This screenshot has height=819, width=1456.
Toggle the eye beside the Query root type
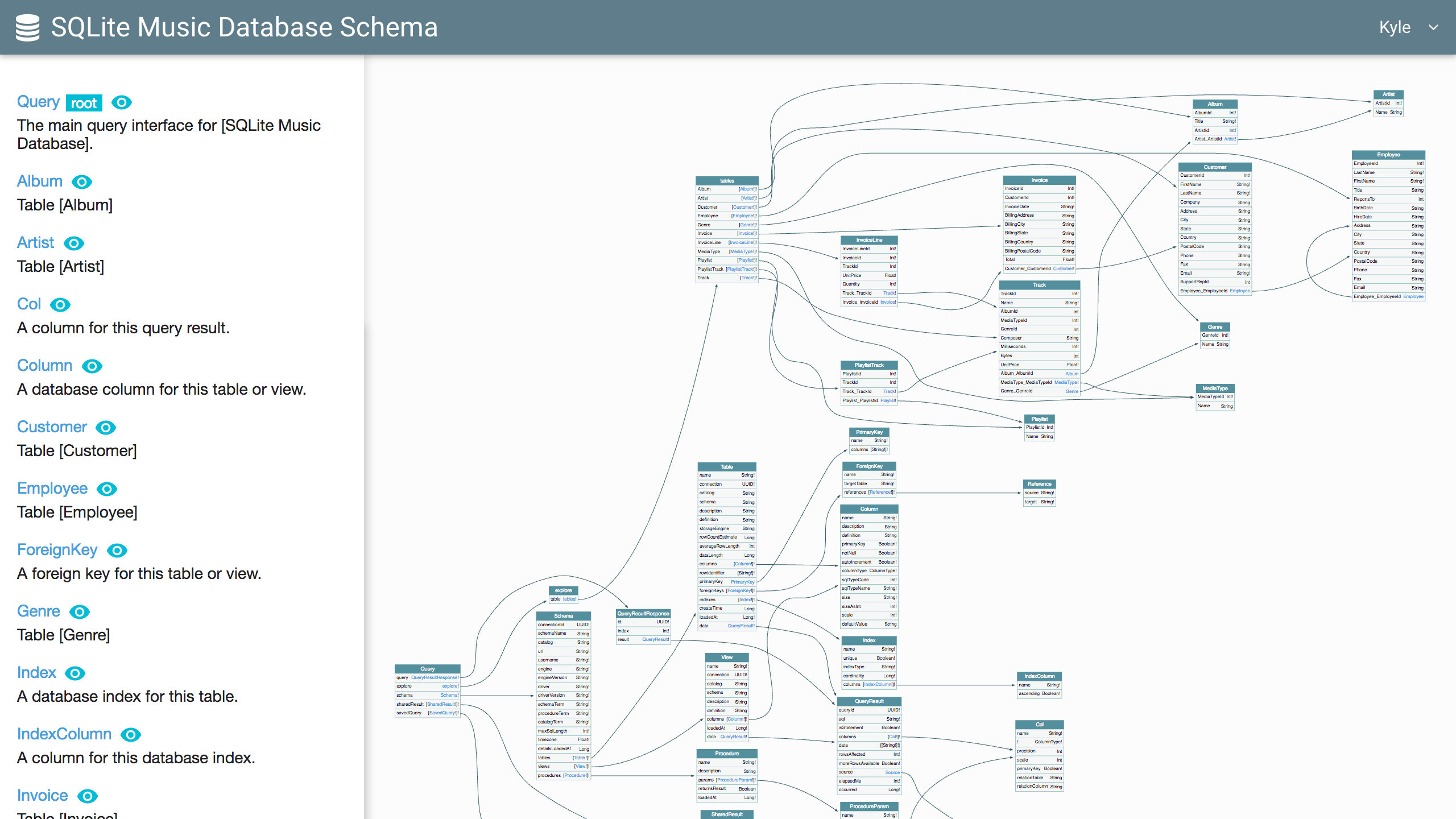tap(122, 102)
